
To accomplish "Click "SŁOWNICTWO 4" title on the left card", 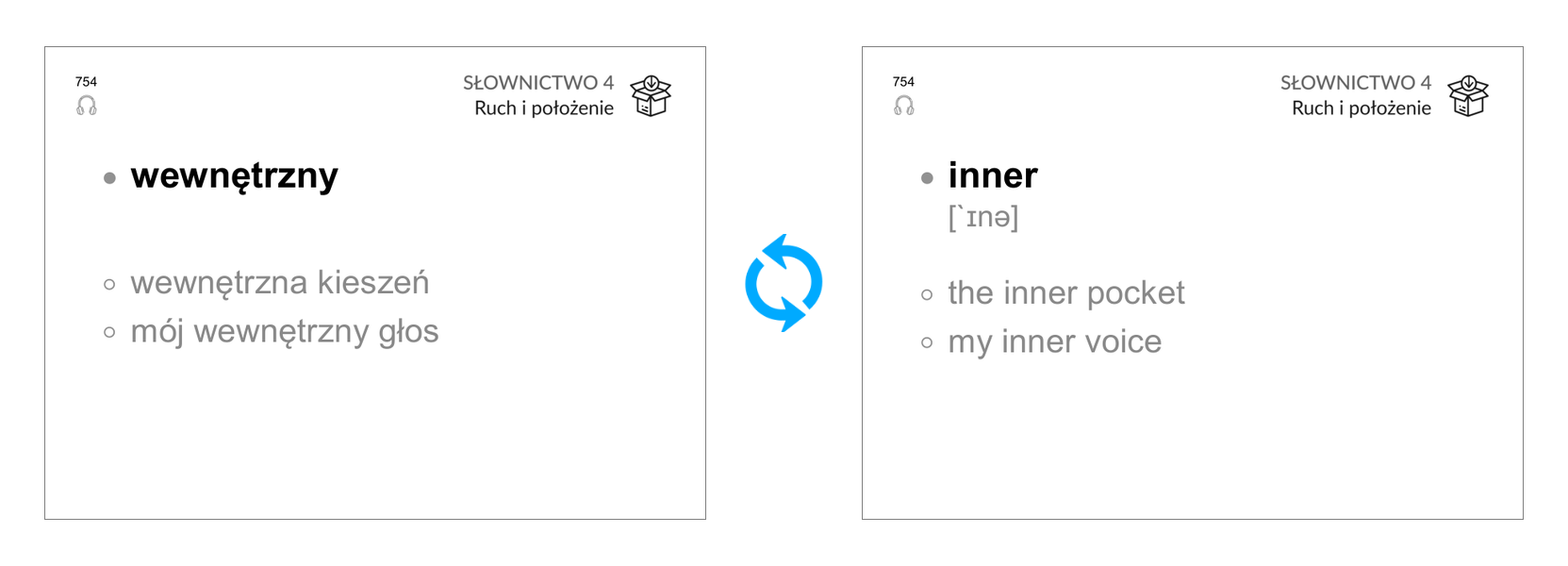I will [538, 83].
